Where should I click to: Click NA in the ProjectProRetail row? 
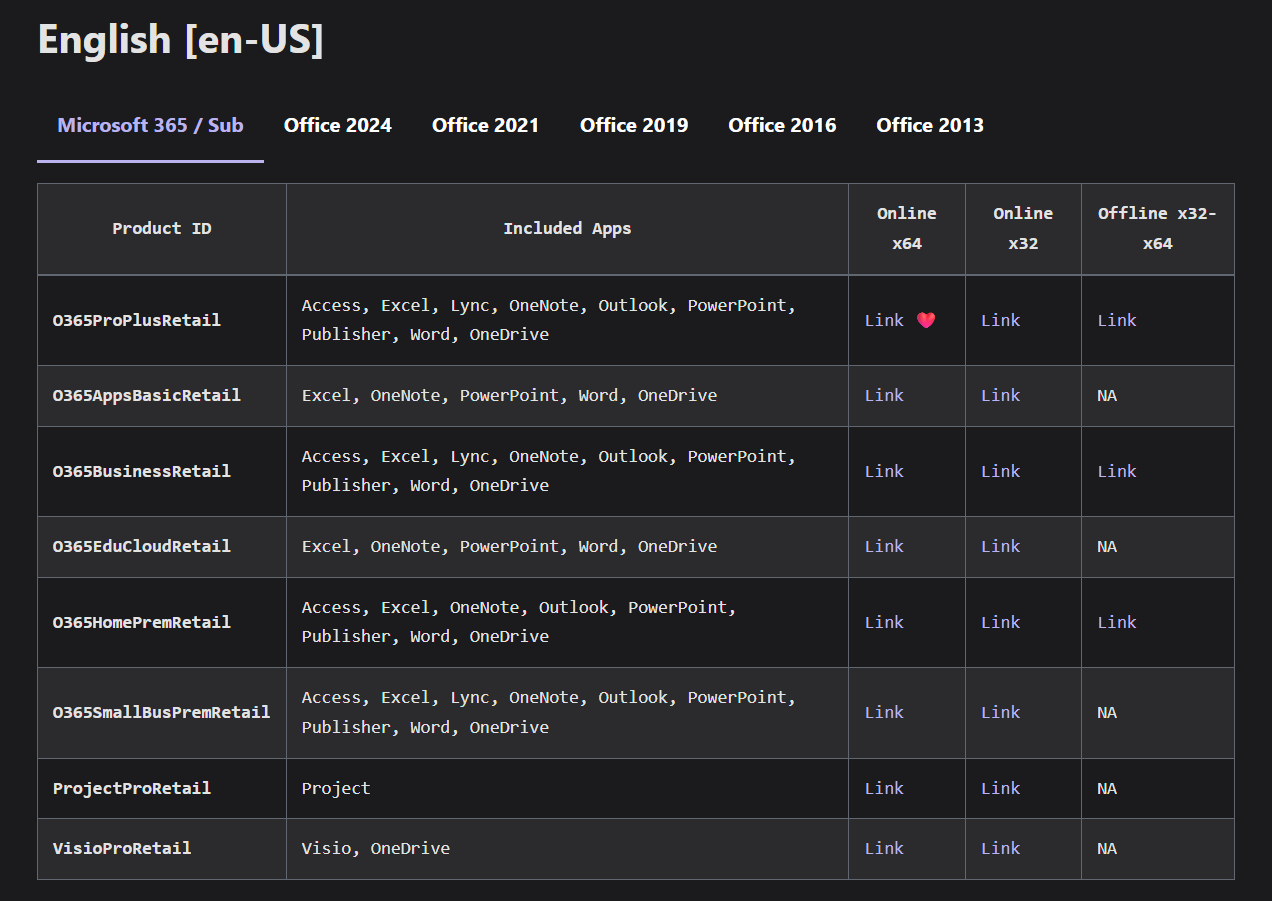[1107, 788]
